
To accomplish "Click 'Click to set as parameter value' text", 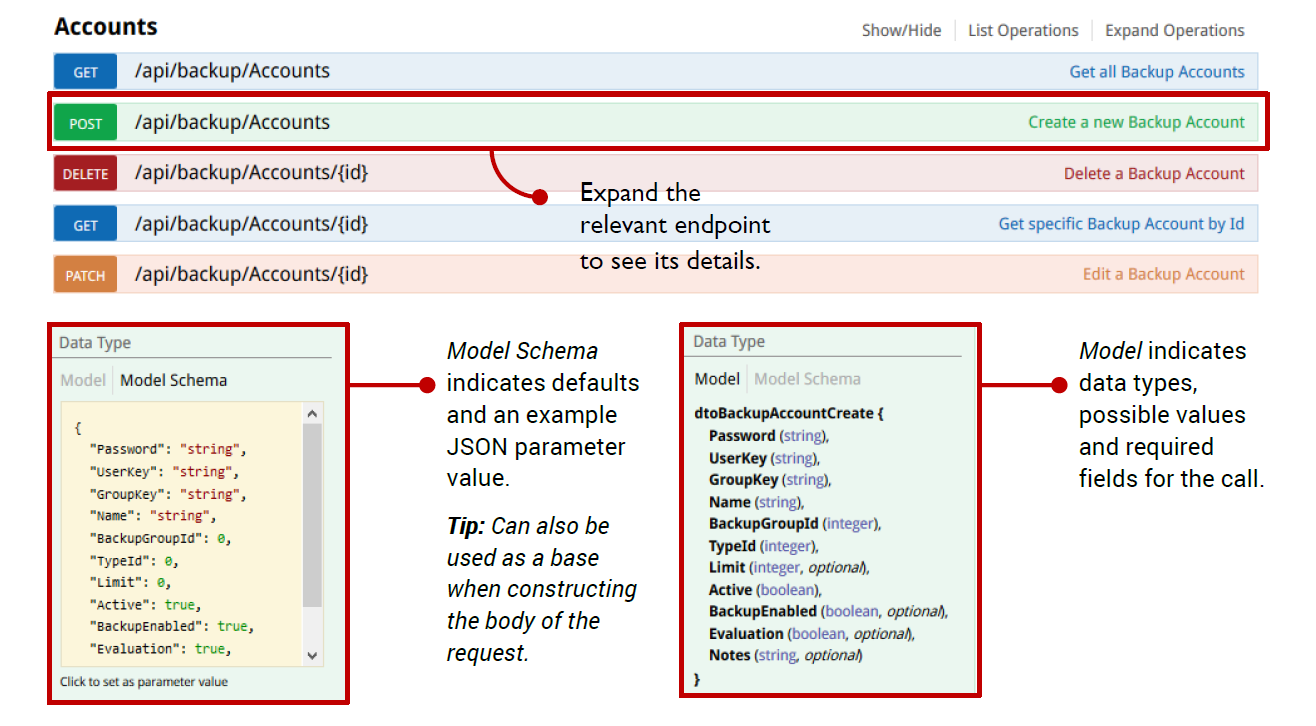I will 144,682.
